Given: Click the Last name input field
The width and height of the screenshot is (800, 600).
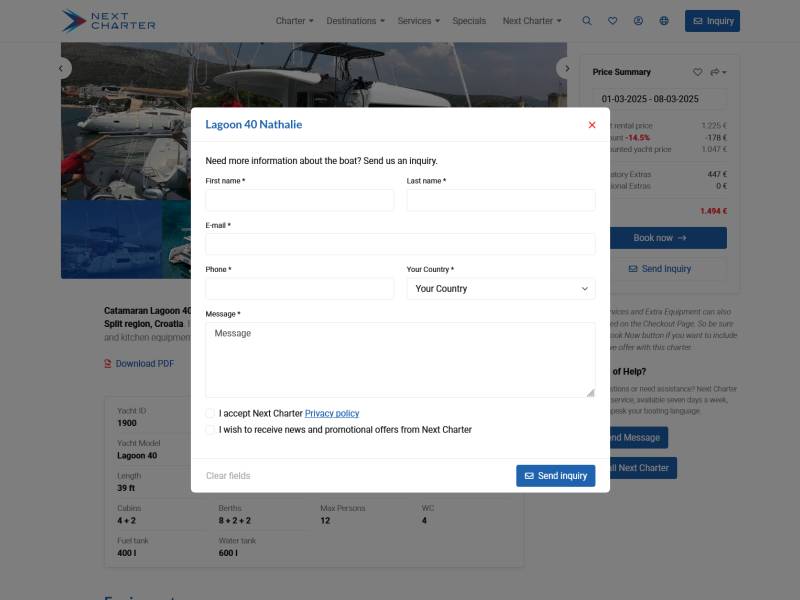Looking at the screenshot, I should point(501,200).
